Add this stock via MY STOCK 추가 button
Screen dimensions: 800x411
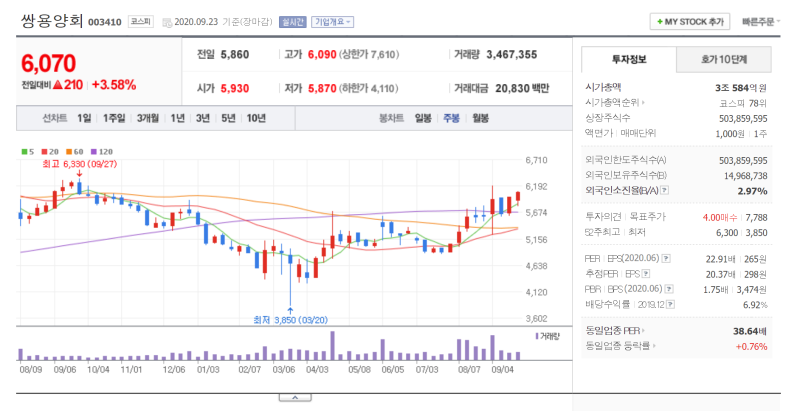690,22
